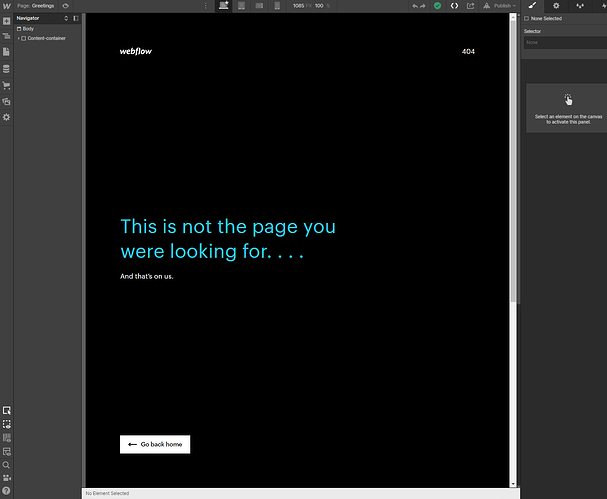Switch to the mobile landscape breakpoint
Image resolution: width=607 pixels, height=499 pixels.
click(259, 6)
